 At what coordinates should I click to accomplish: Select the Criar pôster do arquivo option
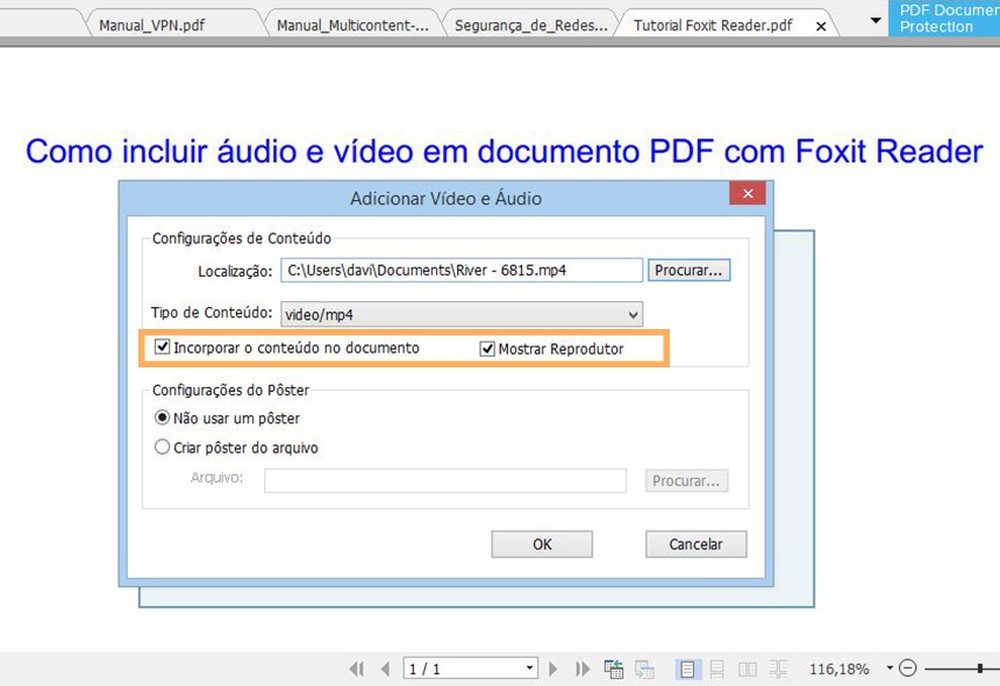[x=161, y=447]
